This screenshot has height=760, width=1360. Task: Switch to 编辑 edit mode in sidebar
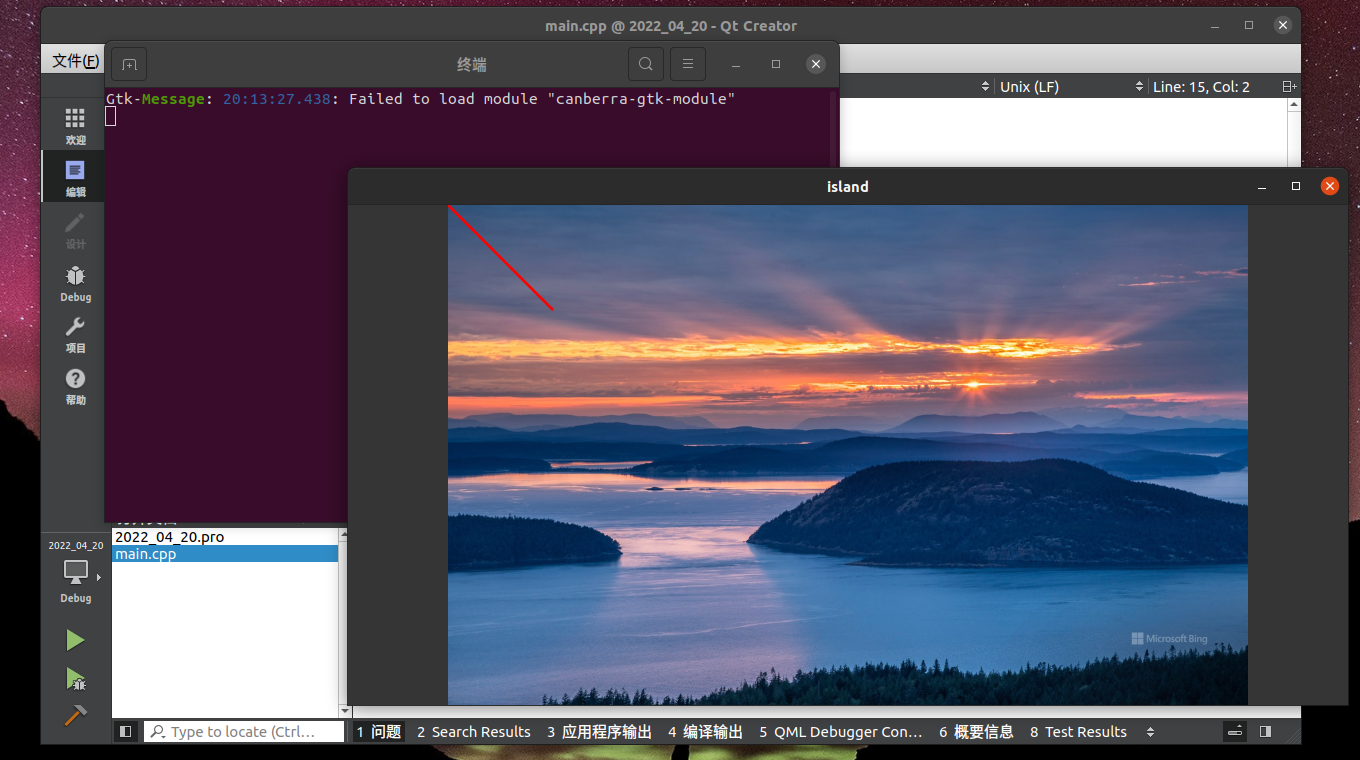(75, 177)
